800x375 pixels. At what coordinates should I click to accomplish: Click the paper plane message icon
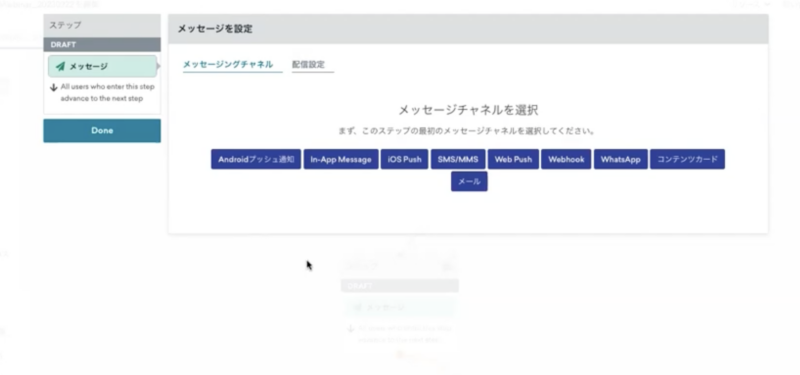click(60, 66)
